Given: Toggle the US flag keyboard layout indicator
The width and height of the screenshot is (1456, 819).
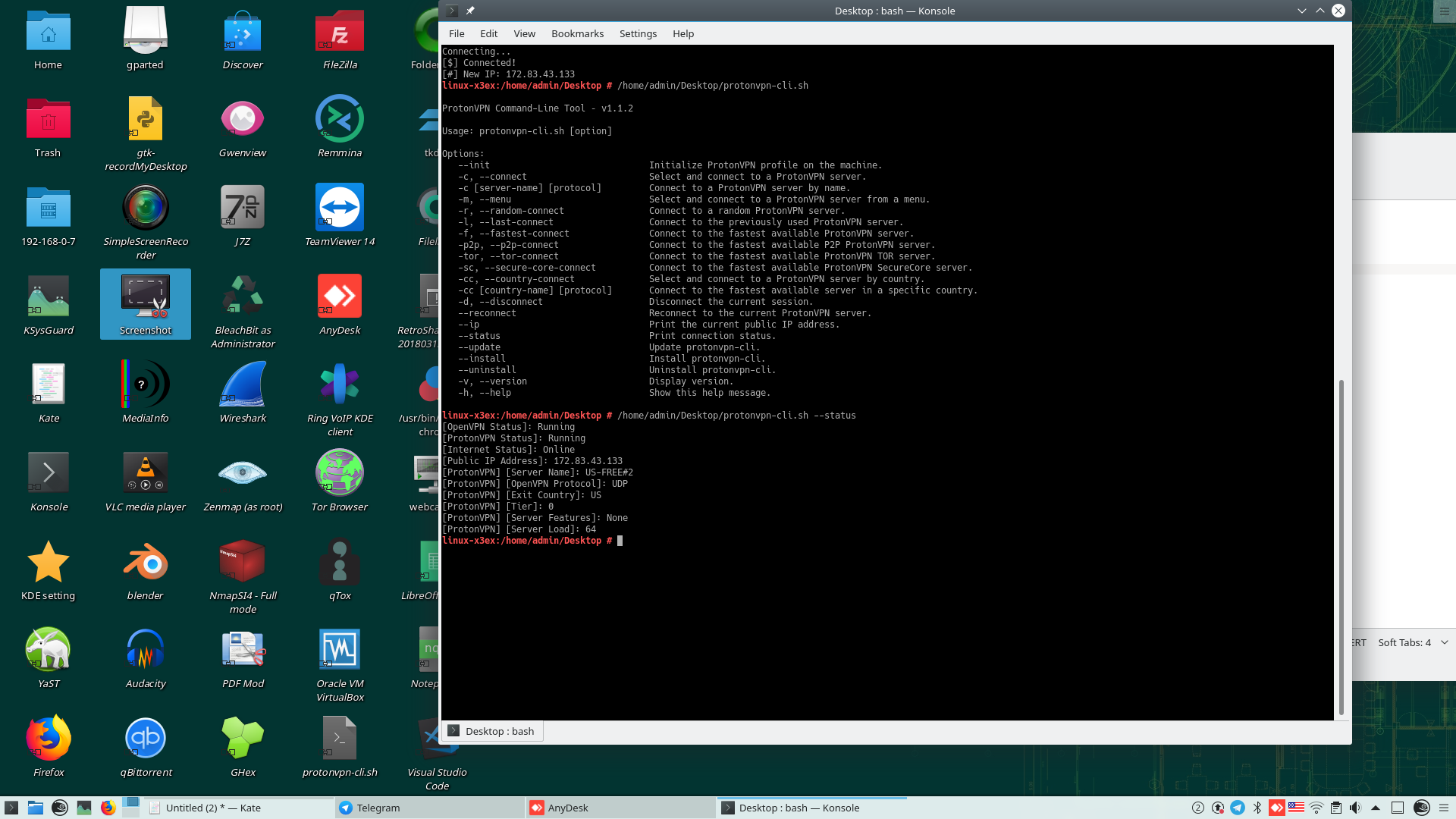Looking at the screenshot, I should coord(1296,808).
